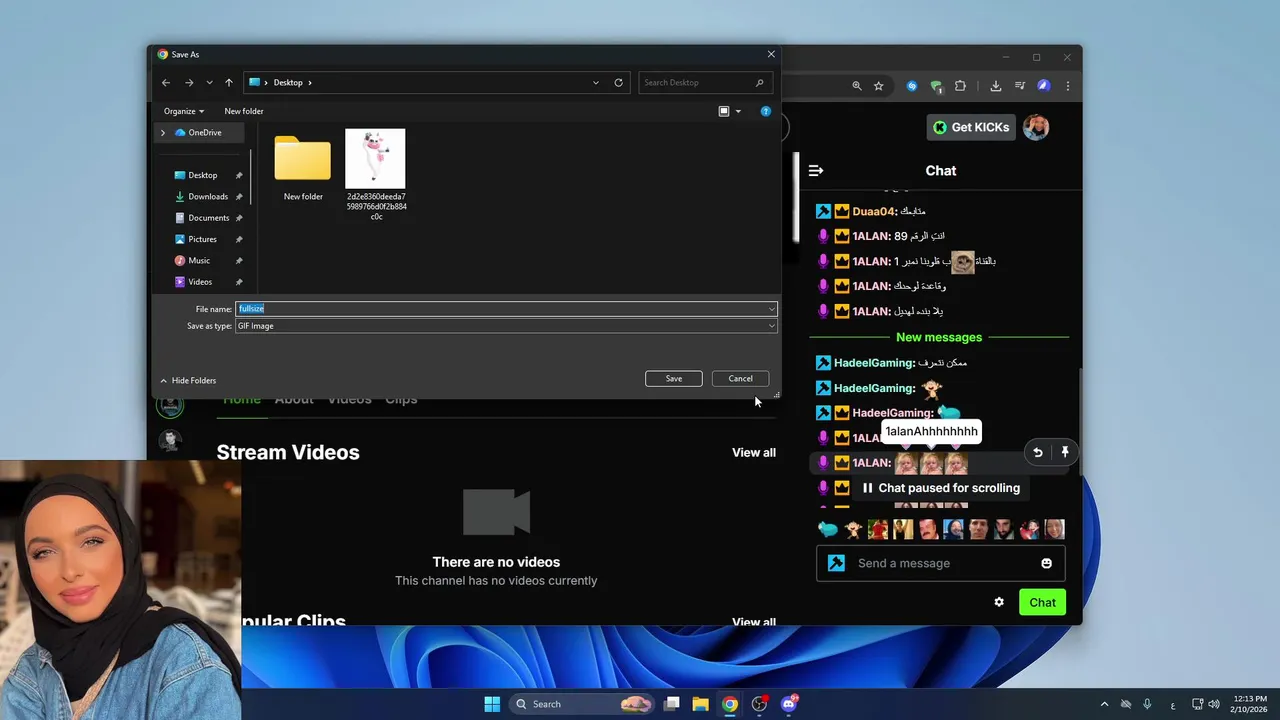Select Documents in navigation pane
Screen dimensions: 1280x720
(x=208, y=217)
